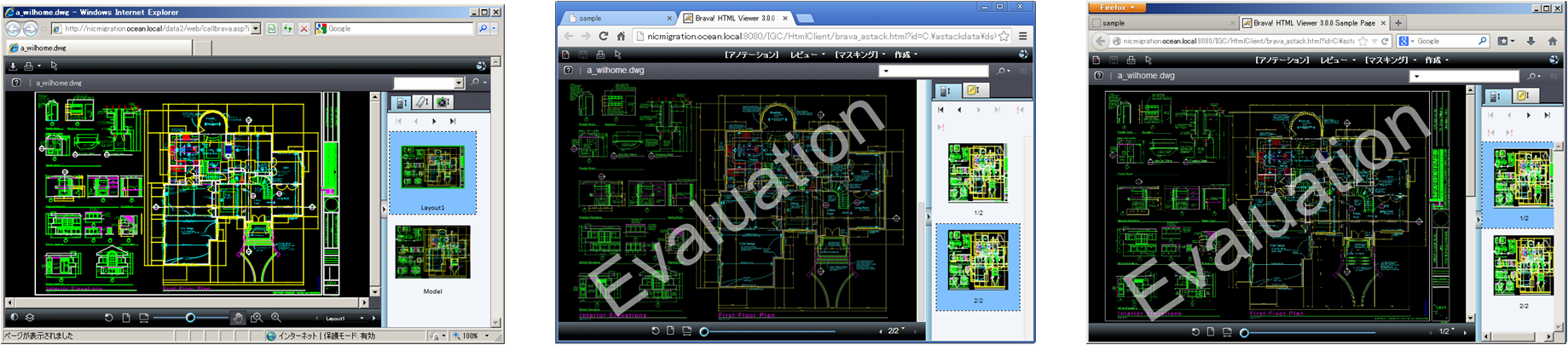The width and height of the screenshot is (1568, 345).
Task: Open the IE address bar dropdown arrow
Action: pos(256,29)
